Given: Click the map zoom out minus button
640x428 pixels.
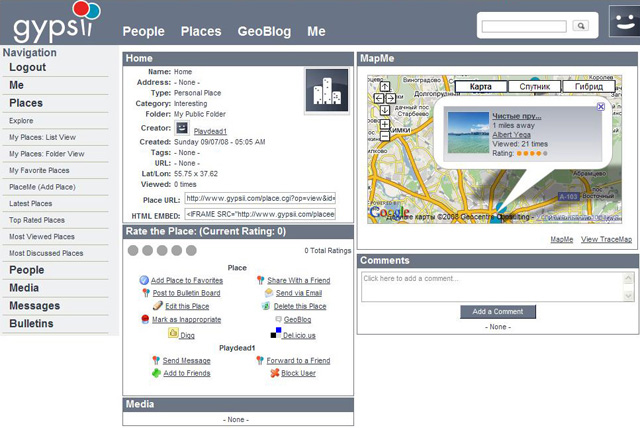Looking at the screenshot, I should pos(385,138).
